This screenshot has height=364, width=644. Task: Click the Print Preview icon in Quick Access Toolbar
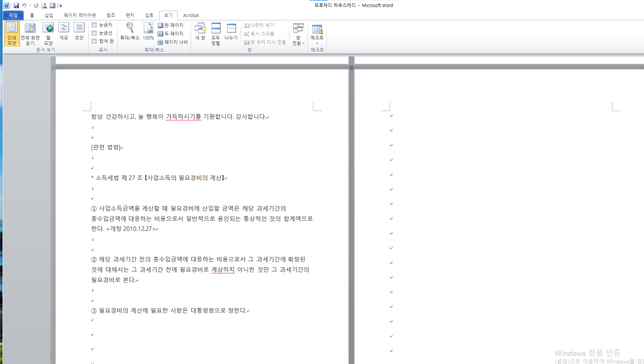pyautogui.click(x=44, y=5)
